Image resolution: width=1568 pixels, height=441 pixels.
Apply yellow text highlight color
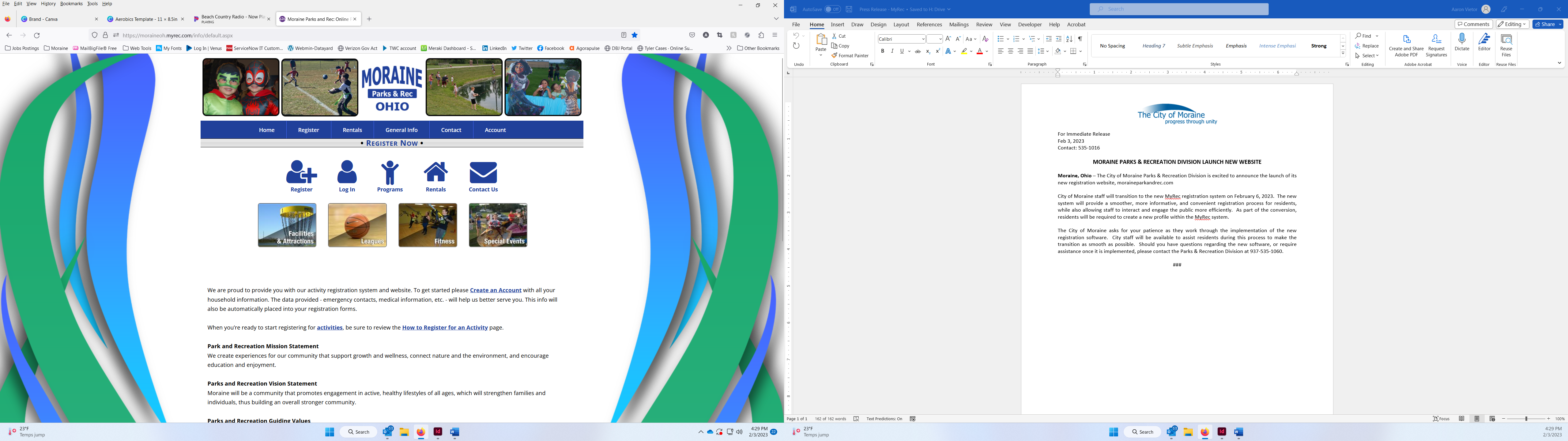965,51
